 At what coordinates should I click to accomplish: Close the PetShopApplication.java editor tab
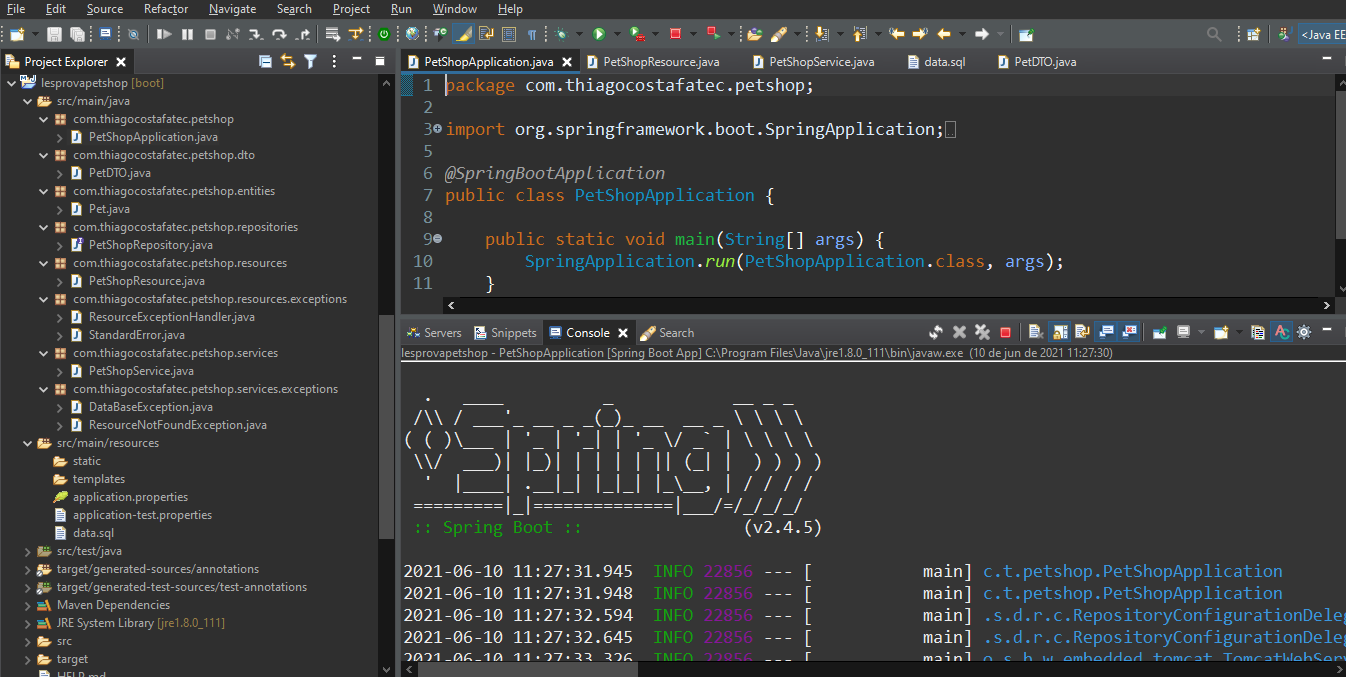click(566, 62)
